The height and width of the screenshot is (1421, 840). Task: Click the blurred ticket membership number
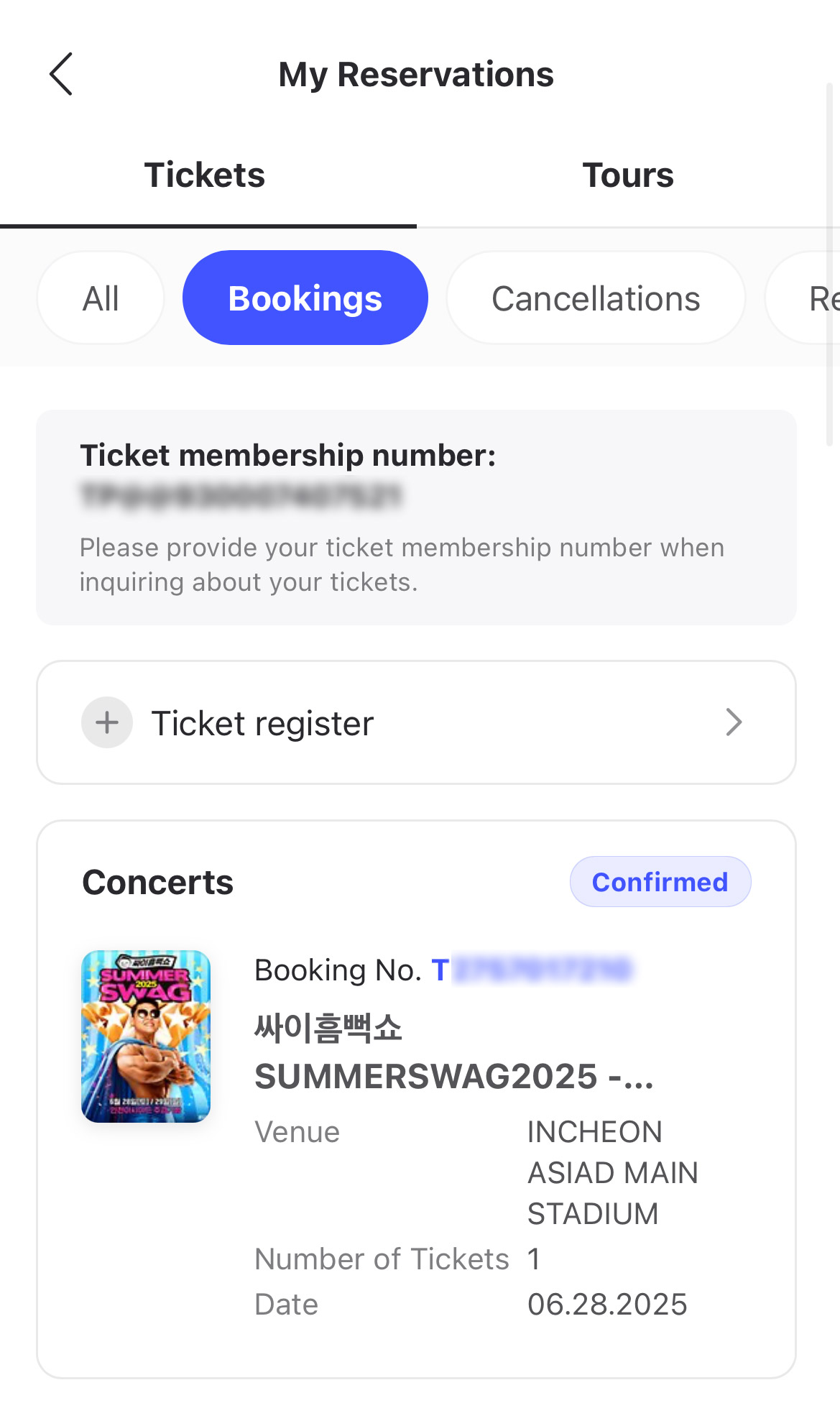click(241, 495)
